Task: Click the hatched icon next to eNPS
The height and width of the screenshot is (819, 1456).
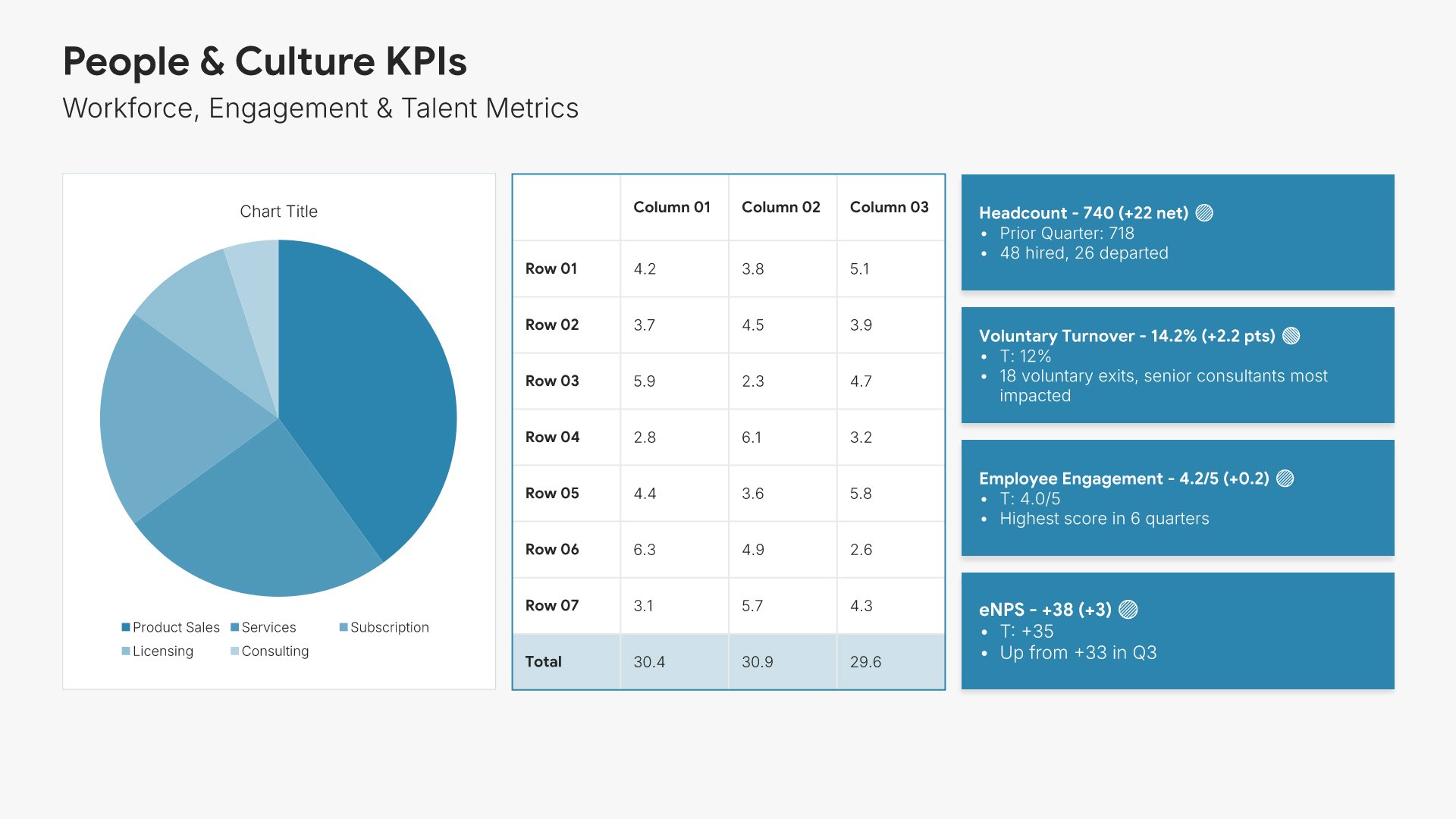Action: click(1128, 610)
